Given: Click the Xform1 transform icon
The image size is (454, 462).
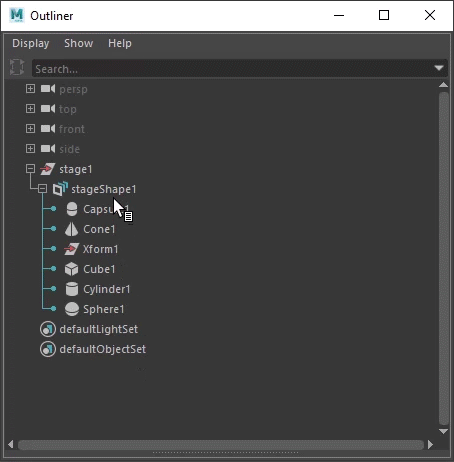Looking at the screenshot, I should [x=71, y=249].
